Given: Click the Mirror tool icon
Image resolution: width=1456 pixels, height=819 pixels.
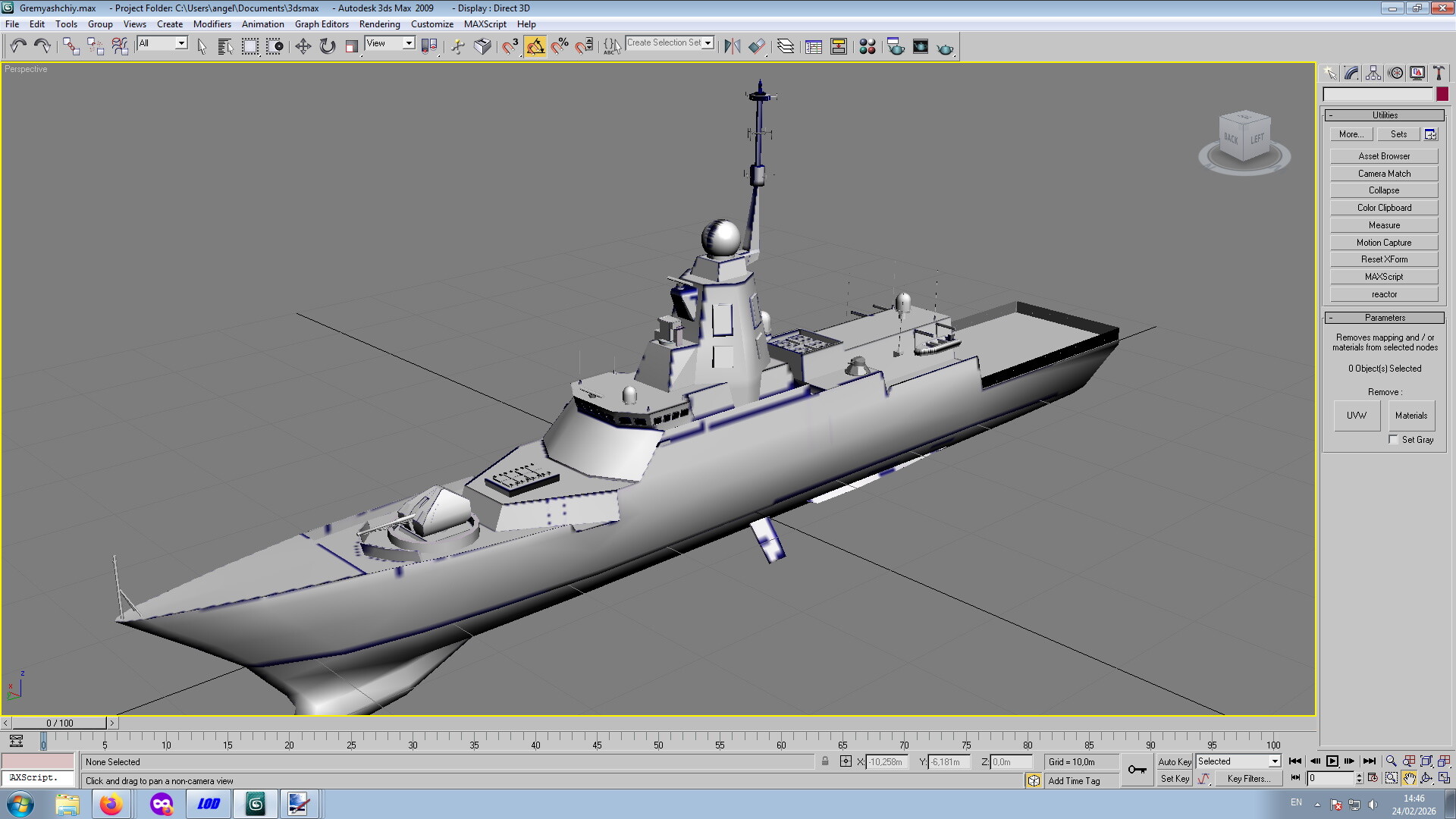Looking at the screenshot, I should click(732, 47).
